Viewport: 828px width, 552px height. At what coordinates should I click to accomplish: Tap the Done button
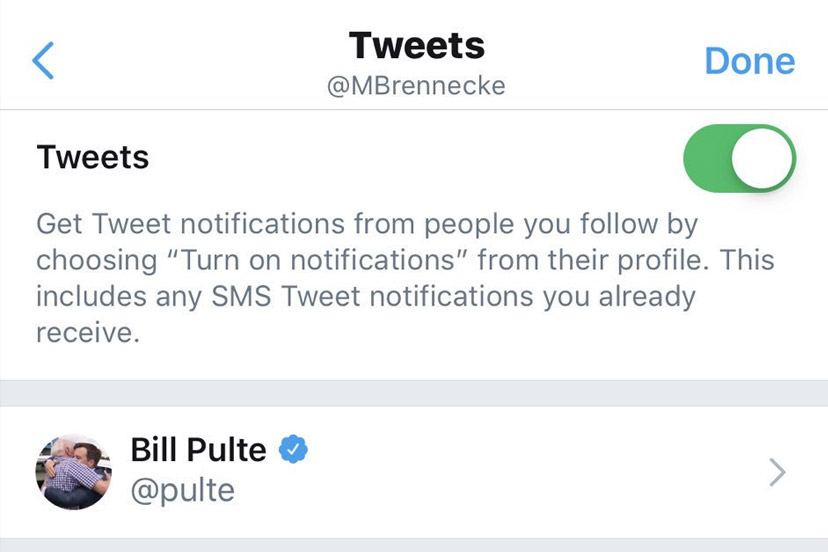(x=749, y=61)
